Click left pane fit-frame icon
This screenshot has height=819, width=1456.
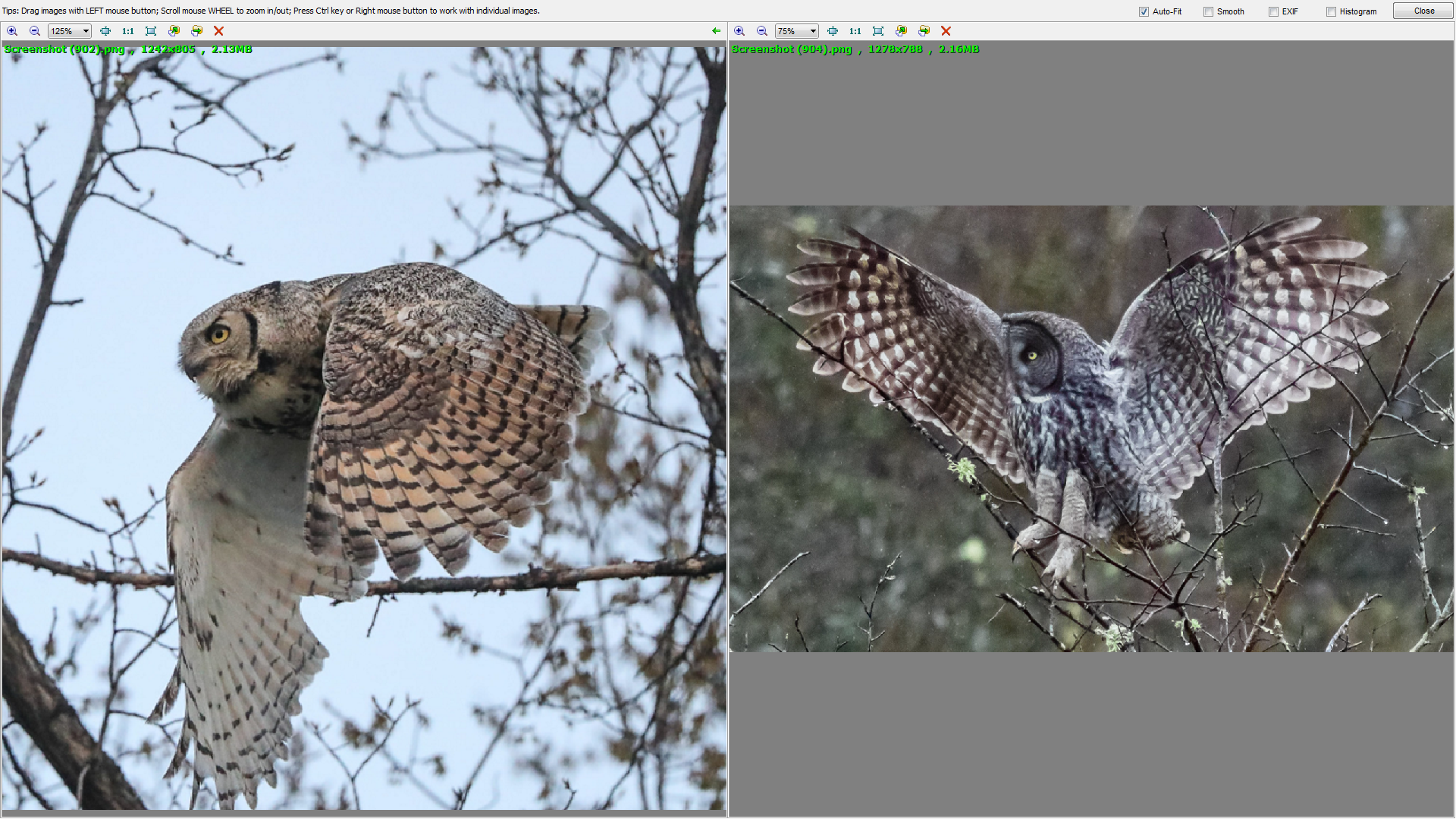(151, 31)
